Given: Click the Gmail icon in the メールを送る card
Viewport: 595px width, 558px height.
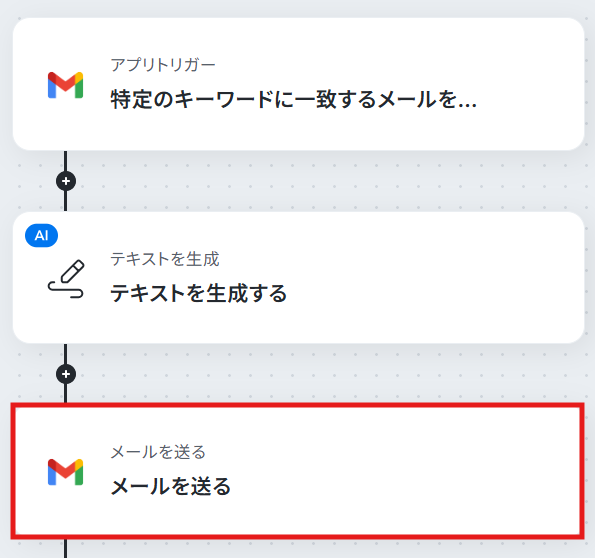Looking at the screenshot, I should [65, 472].
